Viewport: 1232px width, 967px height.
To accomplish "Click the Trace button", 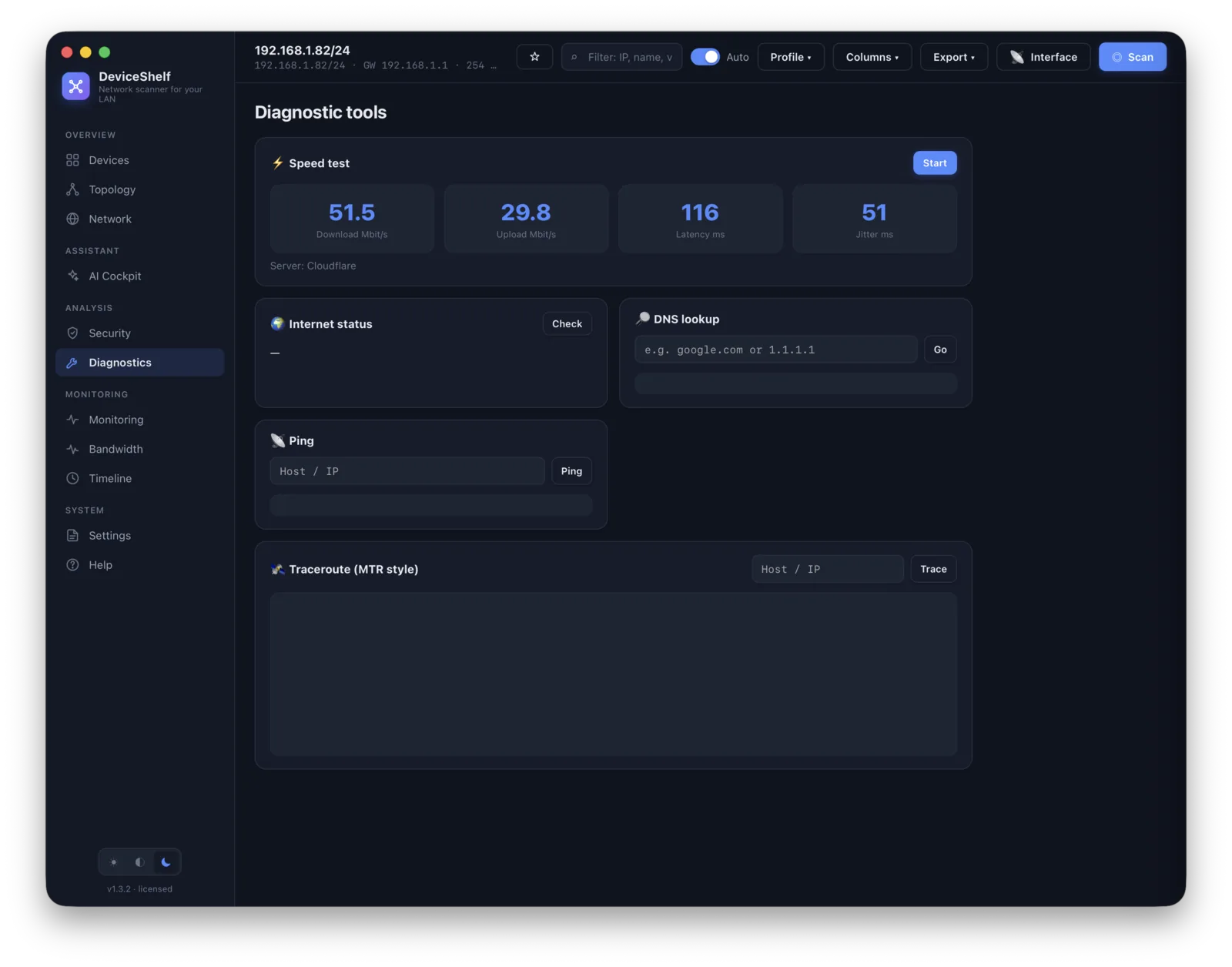I will pos(933,569).
